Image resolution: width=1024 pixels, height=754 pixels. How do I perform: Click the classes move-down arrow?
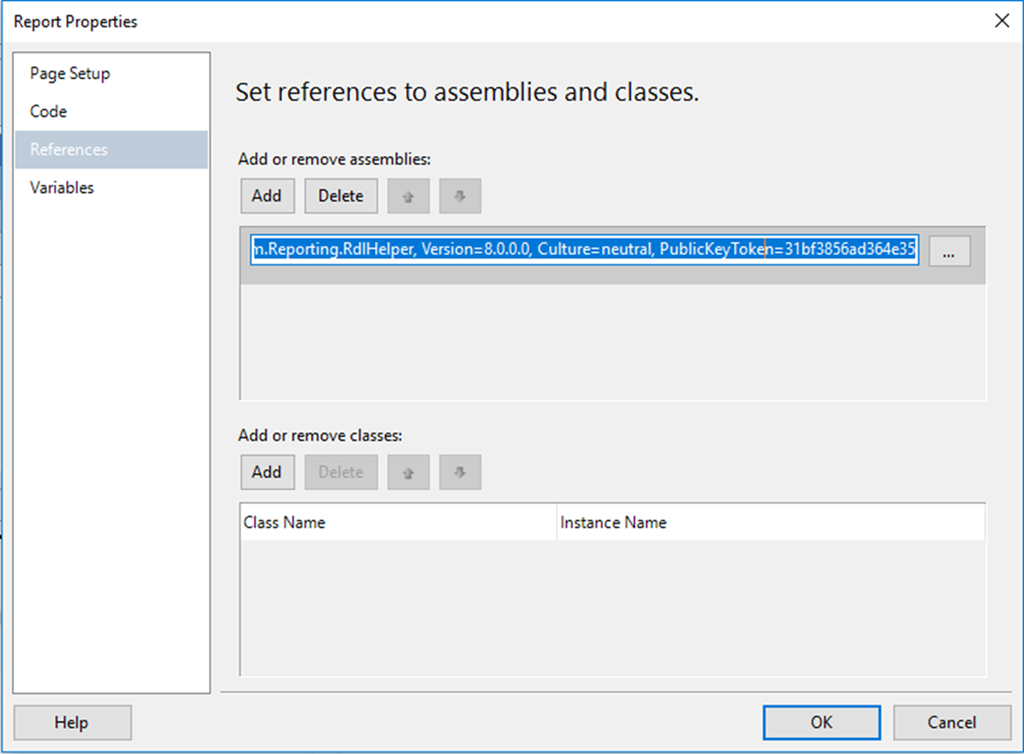[460, 472]
